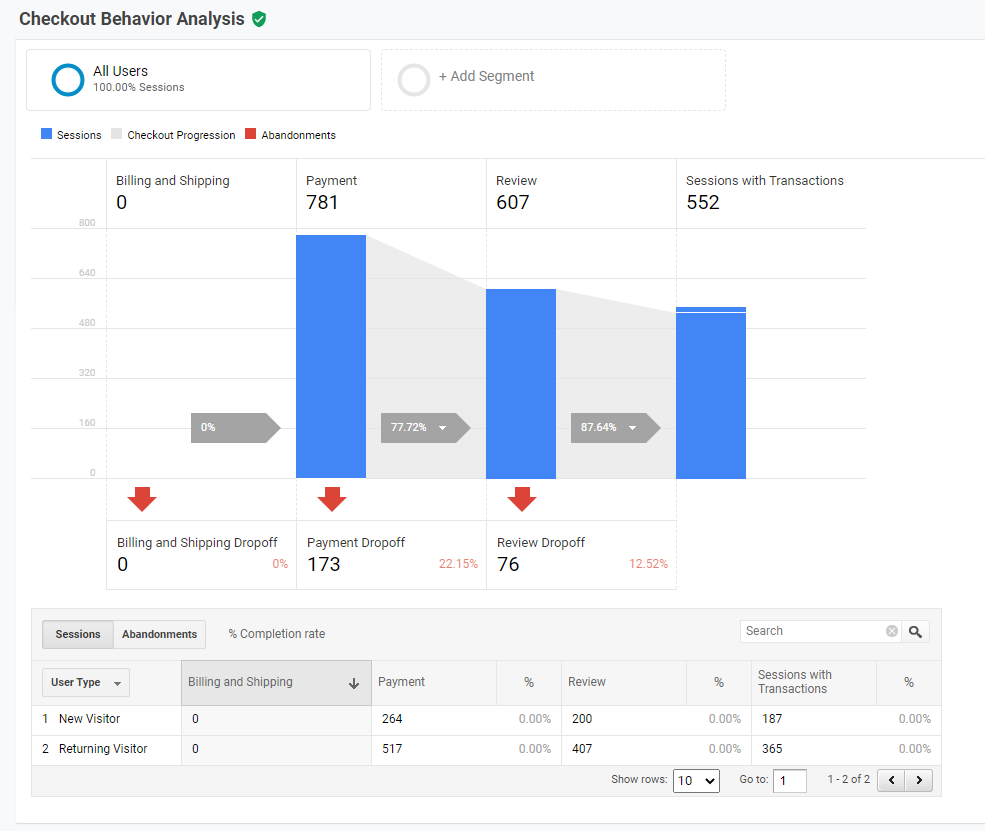Click the gray Checkout Progression legend swatch
This screenshot has width=985, height=831.
(x=116, y=134)
